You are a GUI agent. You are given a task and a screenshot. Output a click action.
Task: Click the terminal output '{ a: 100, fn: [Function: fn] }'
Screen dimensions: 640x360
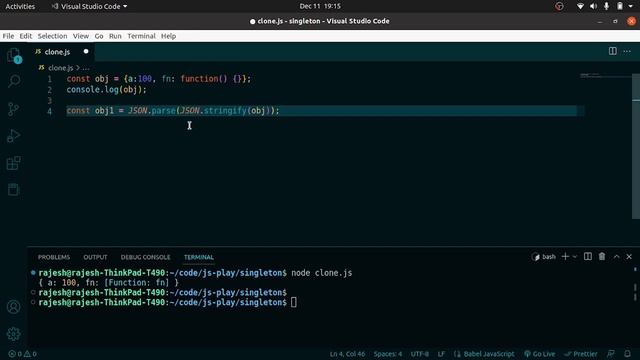(x=109, y=282)
